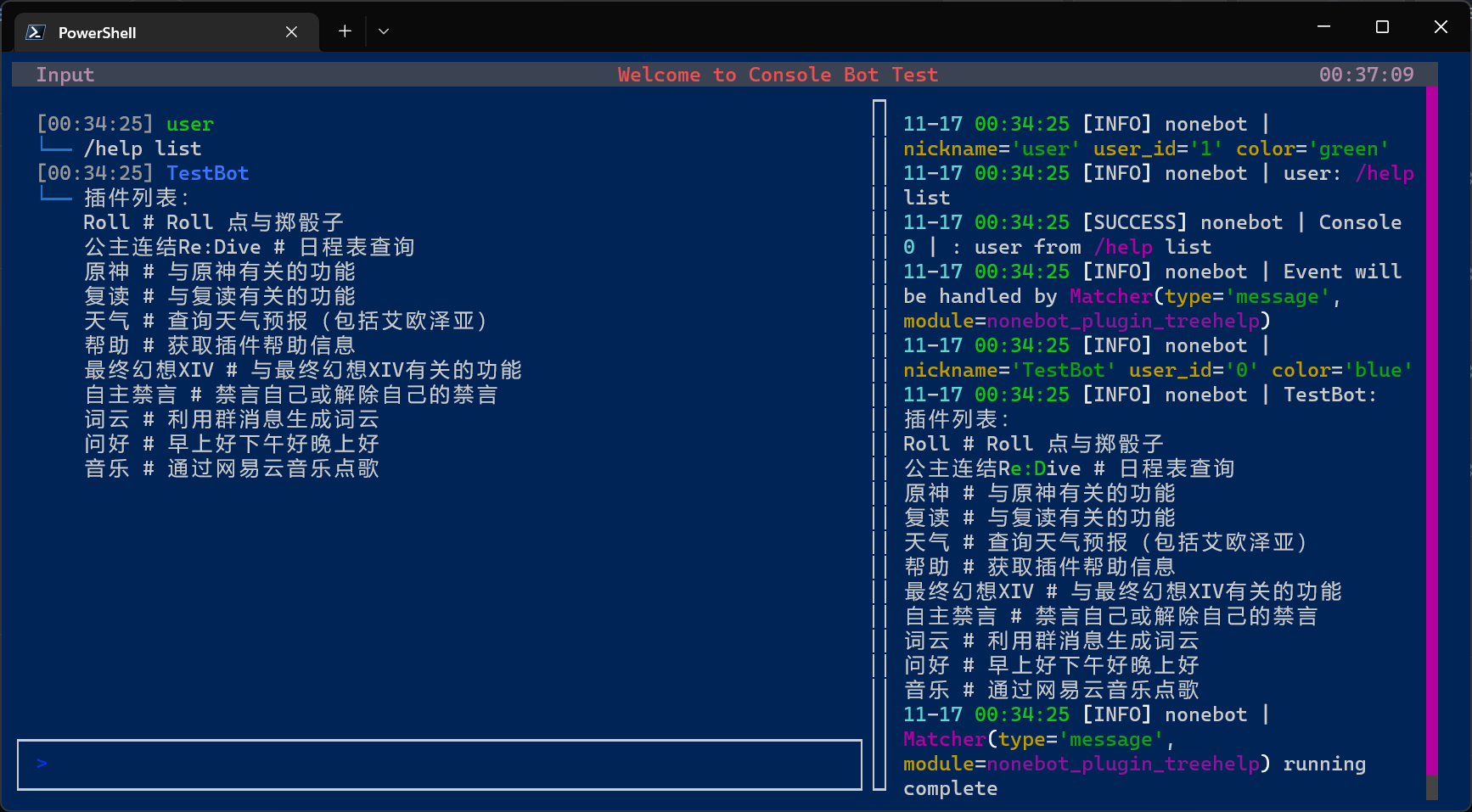
Task: Select the "/help list" command in chat history
Action: (143, 148)
